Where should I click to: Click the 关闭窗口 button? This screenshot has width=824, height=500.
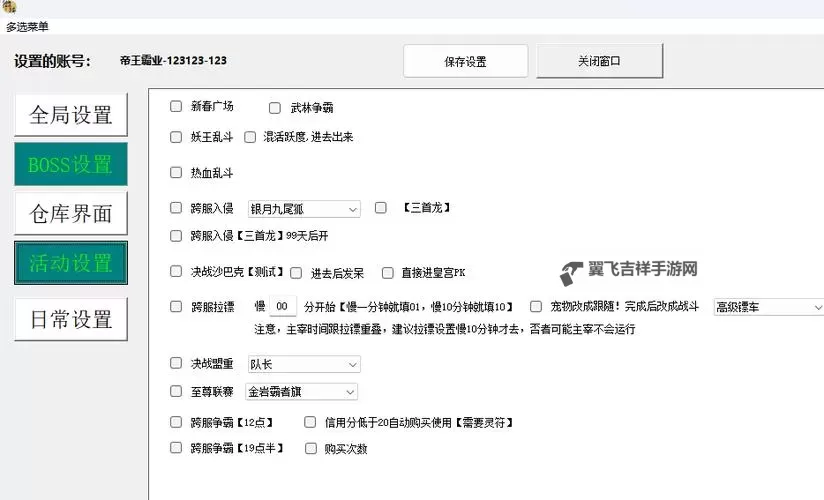pos(599,61)
